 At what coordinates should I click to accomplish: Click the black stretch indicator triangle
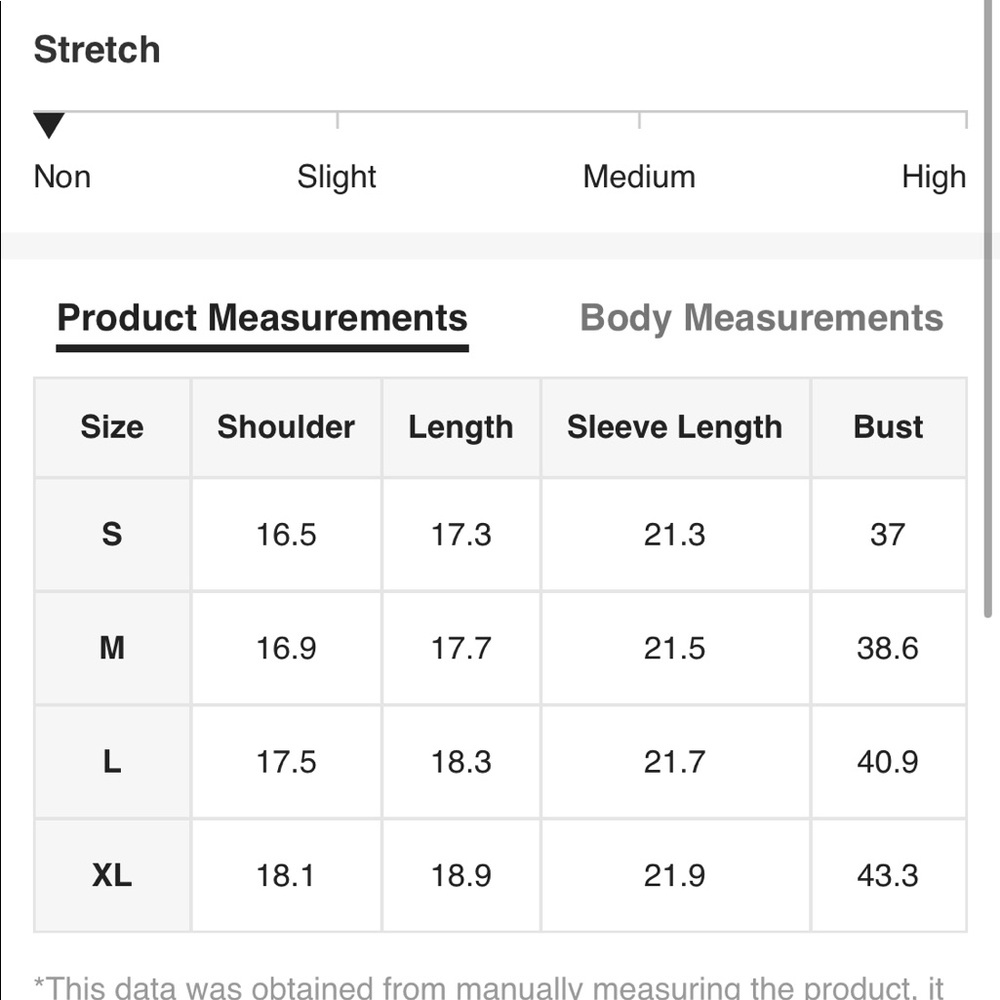[x=49, y=125]
